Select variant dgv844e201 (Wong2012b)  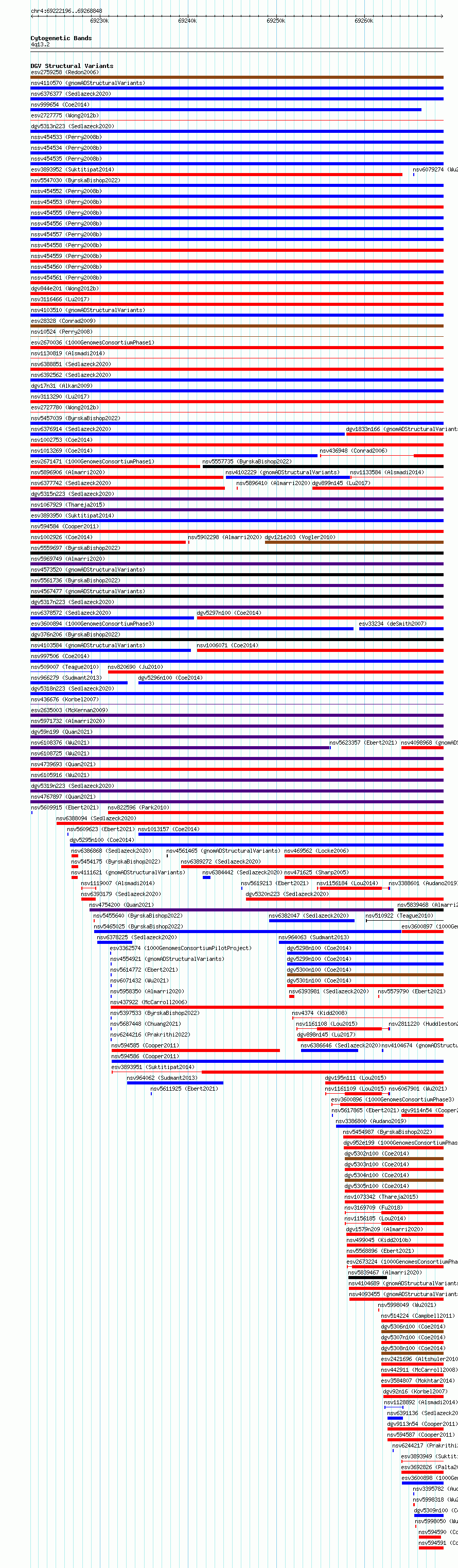coord(64,288)
